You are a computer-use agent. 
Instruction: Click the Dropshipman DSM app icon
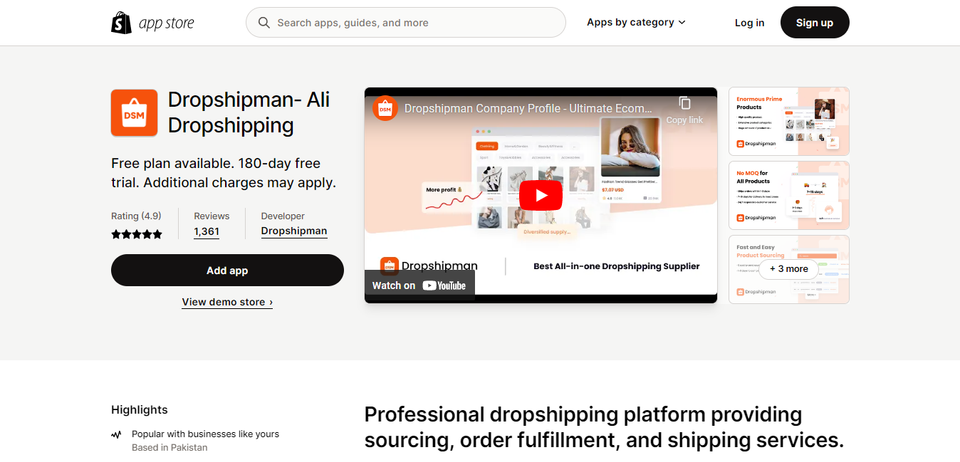[134, 113]
